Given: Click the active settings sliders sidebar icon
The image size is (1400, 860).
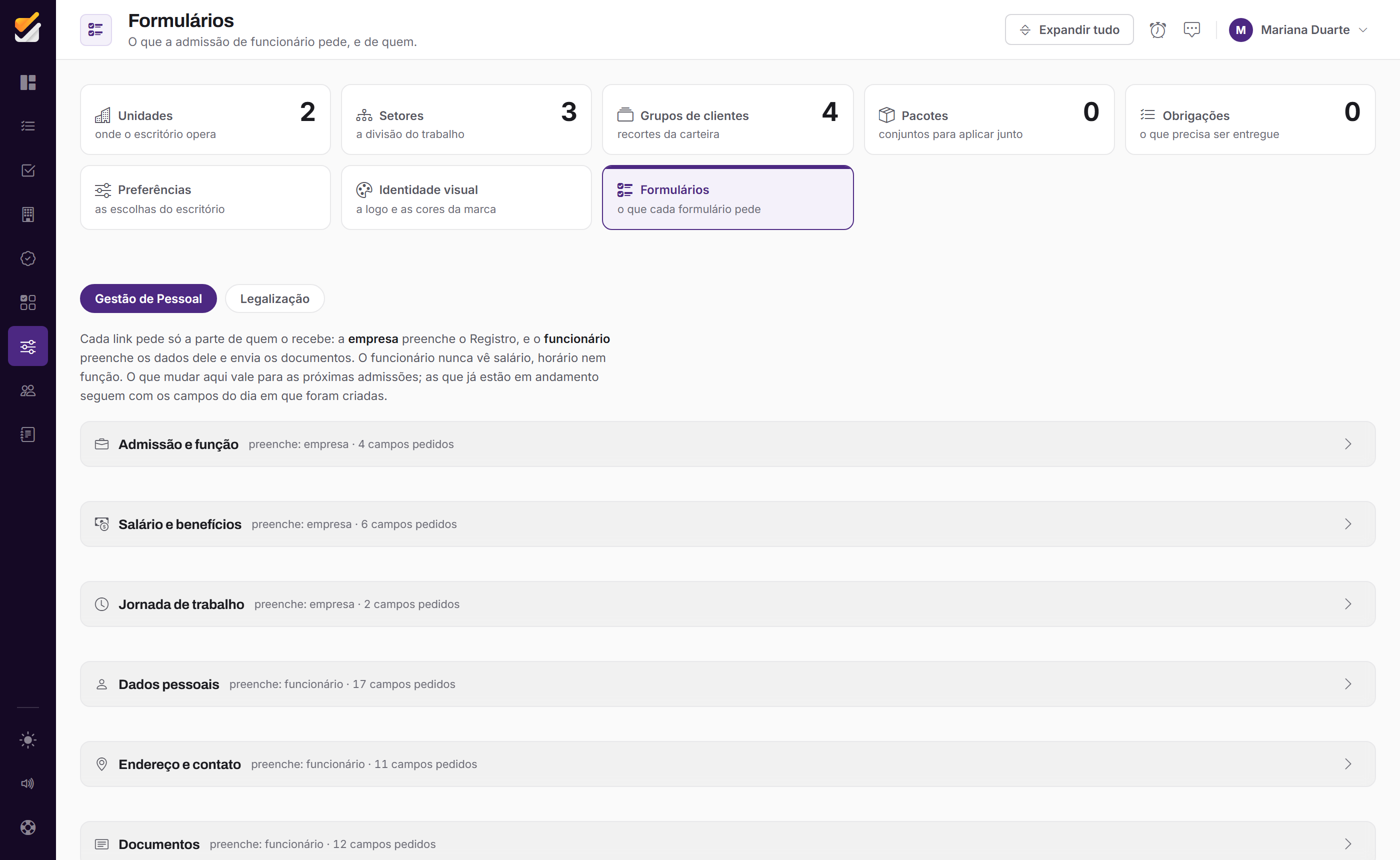Looking at the screenshot, I should [x=28, y=346].
